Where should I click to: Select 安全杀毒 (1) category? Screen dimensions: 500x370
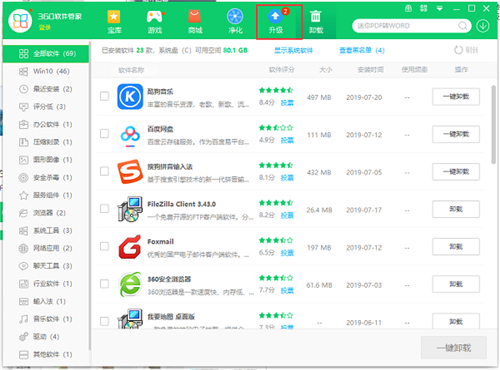(x=46, y=177)
